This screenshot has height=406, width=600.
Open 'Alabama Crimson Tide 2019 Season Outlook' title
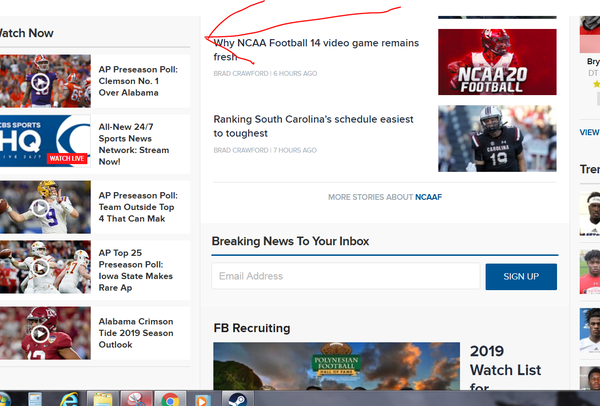136,333
